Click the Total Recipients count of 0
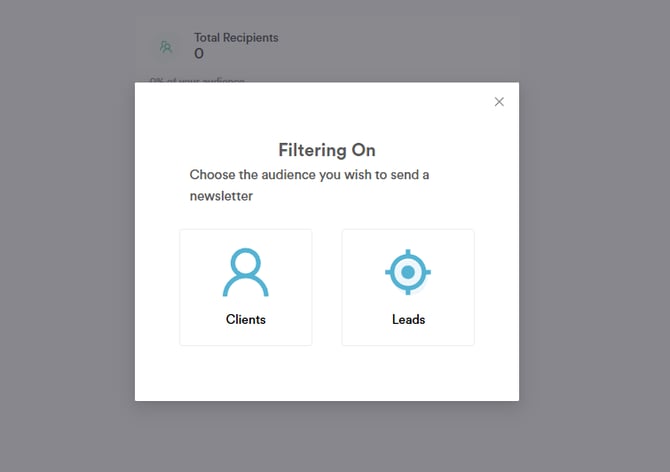Image resolution: width=670 pixels, height=472 pixels. pyautogui.click(x=199, y=54)
